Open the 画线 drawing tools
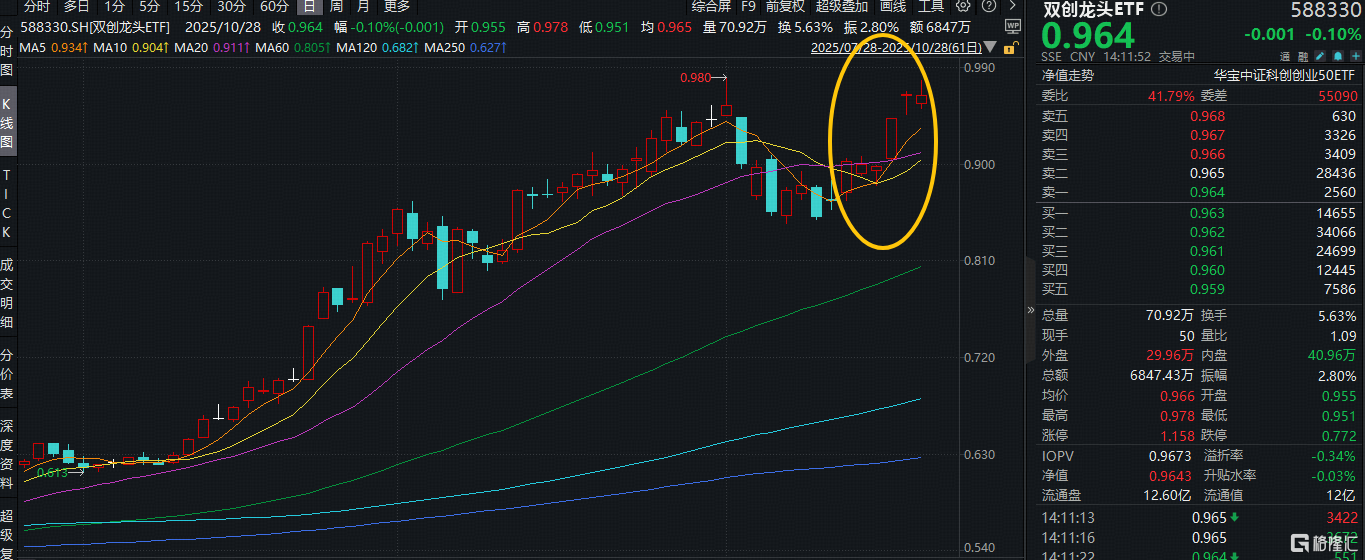Screen dimensions: 1365x560 coord(893,5)
